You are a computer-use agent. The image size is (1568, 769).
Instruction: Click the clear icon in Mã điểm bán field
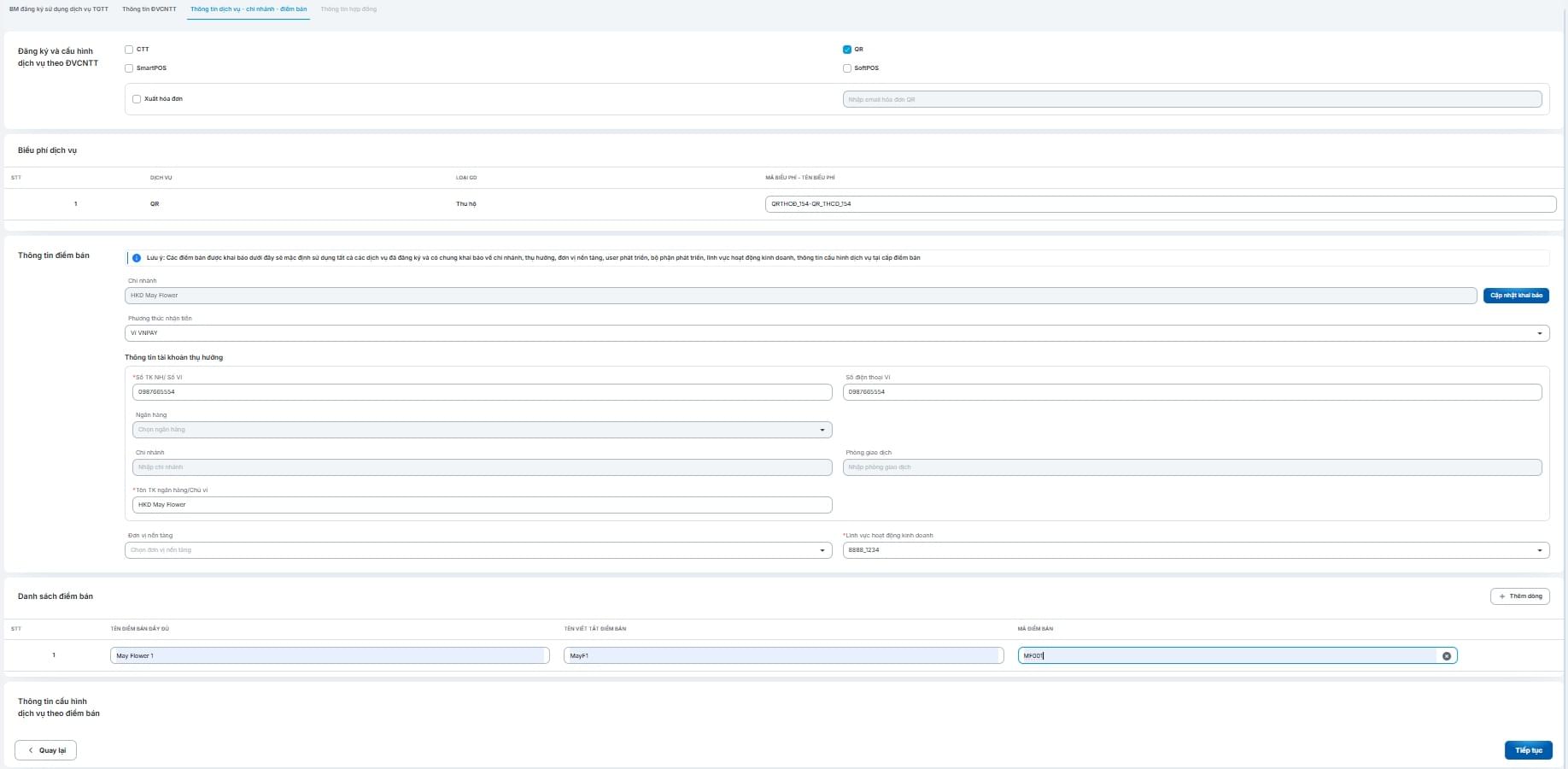click(1447, 656)
